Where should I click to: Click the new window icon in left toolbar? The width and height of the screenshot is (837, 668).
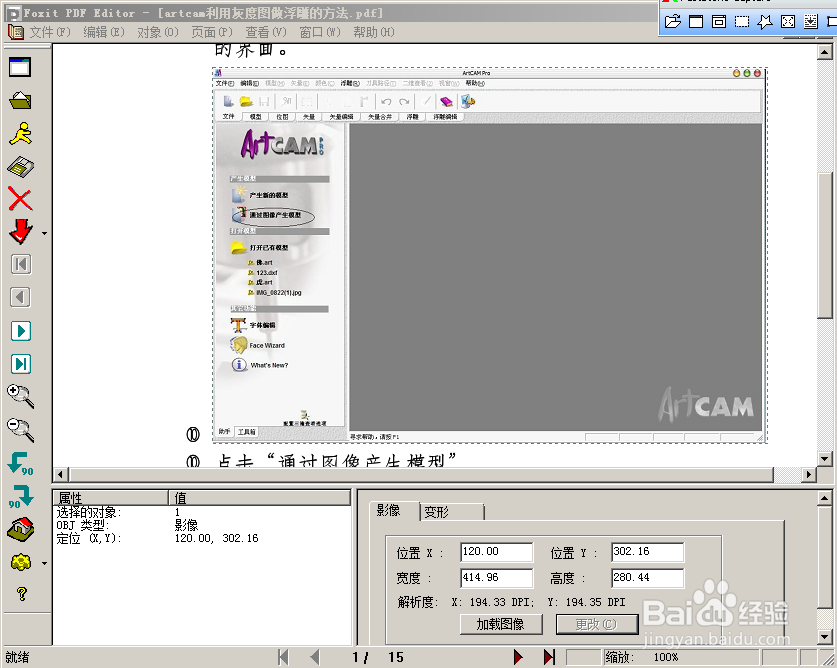click(x=20, y=67)
